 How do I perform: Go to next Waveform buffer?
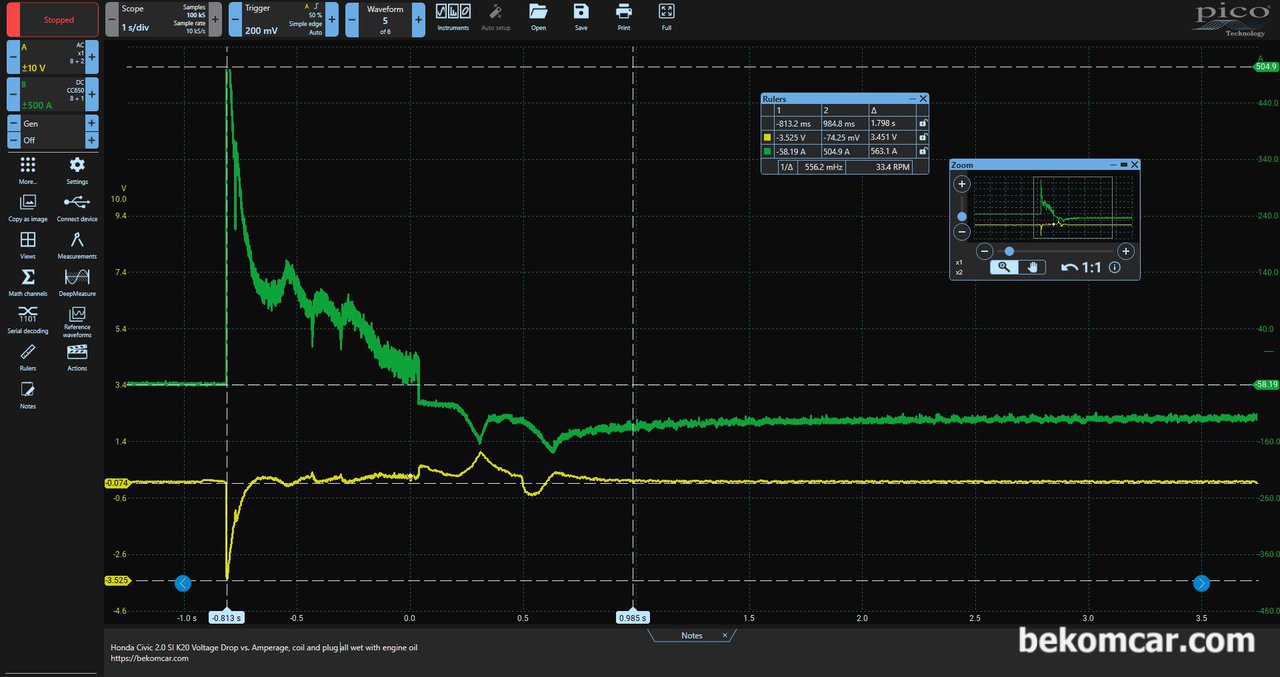pyautogui.click(x=418, y=19)
